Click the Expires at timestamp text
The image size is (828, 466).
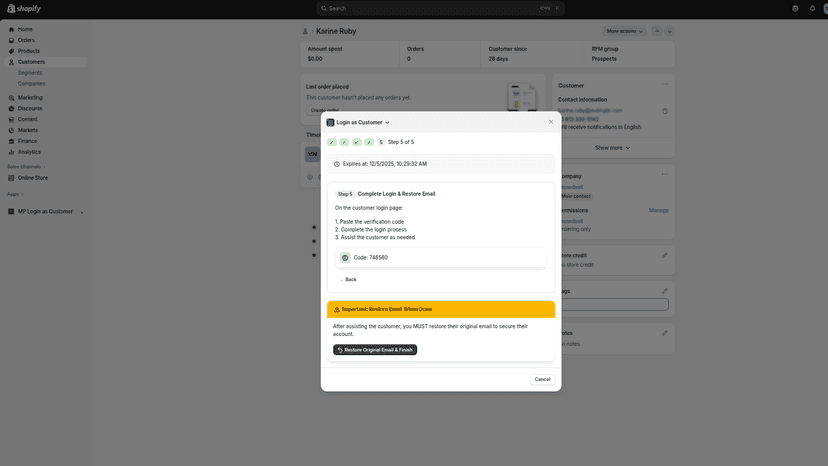pos(384,164)
